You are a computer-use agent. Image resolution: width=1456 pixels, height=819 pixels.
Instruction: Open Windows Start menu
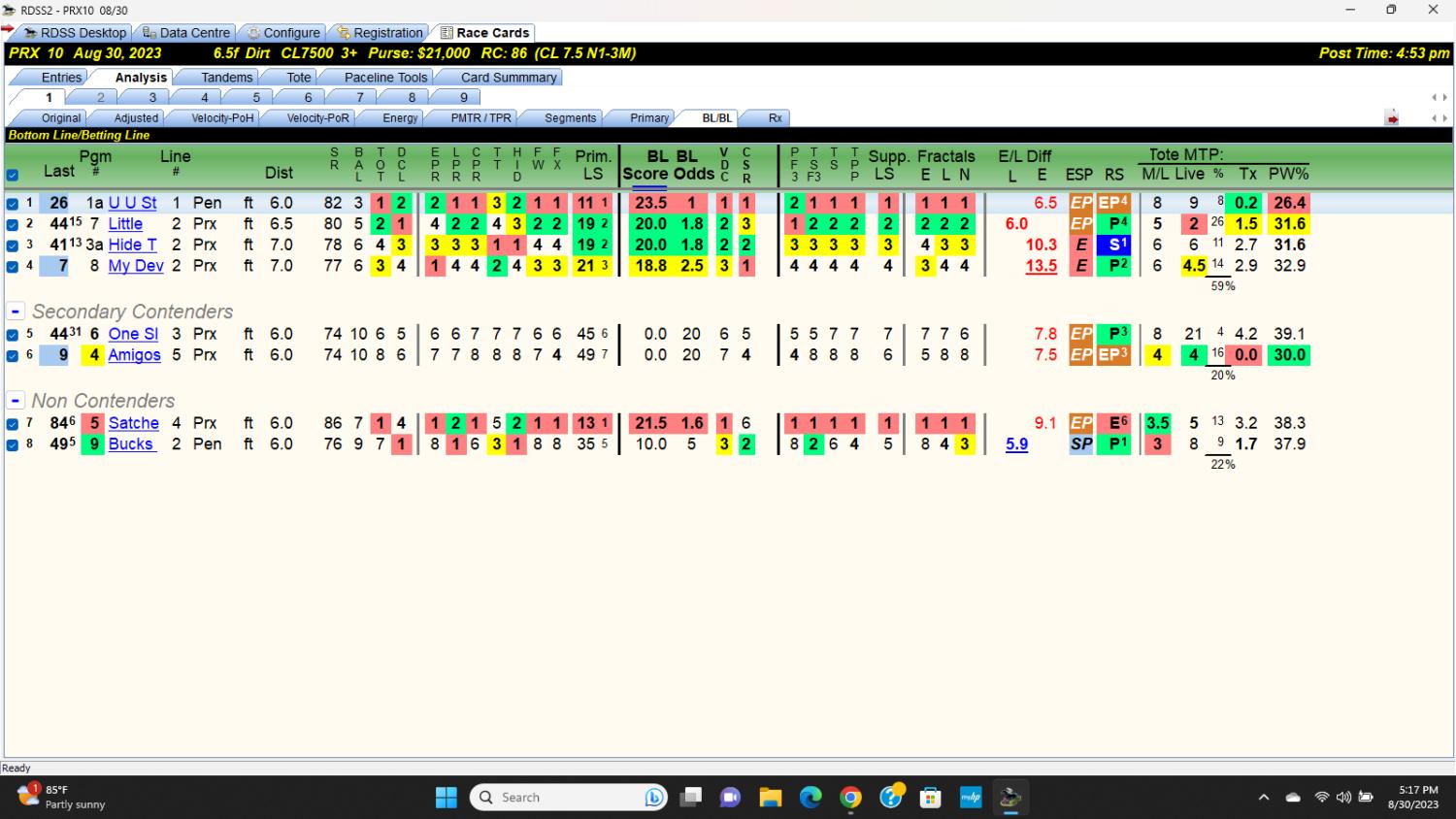point(447,798)
